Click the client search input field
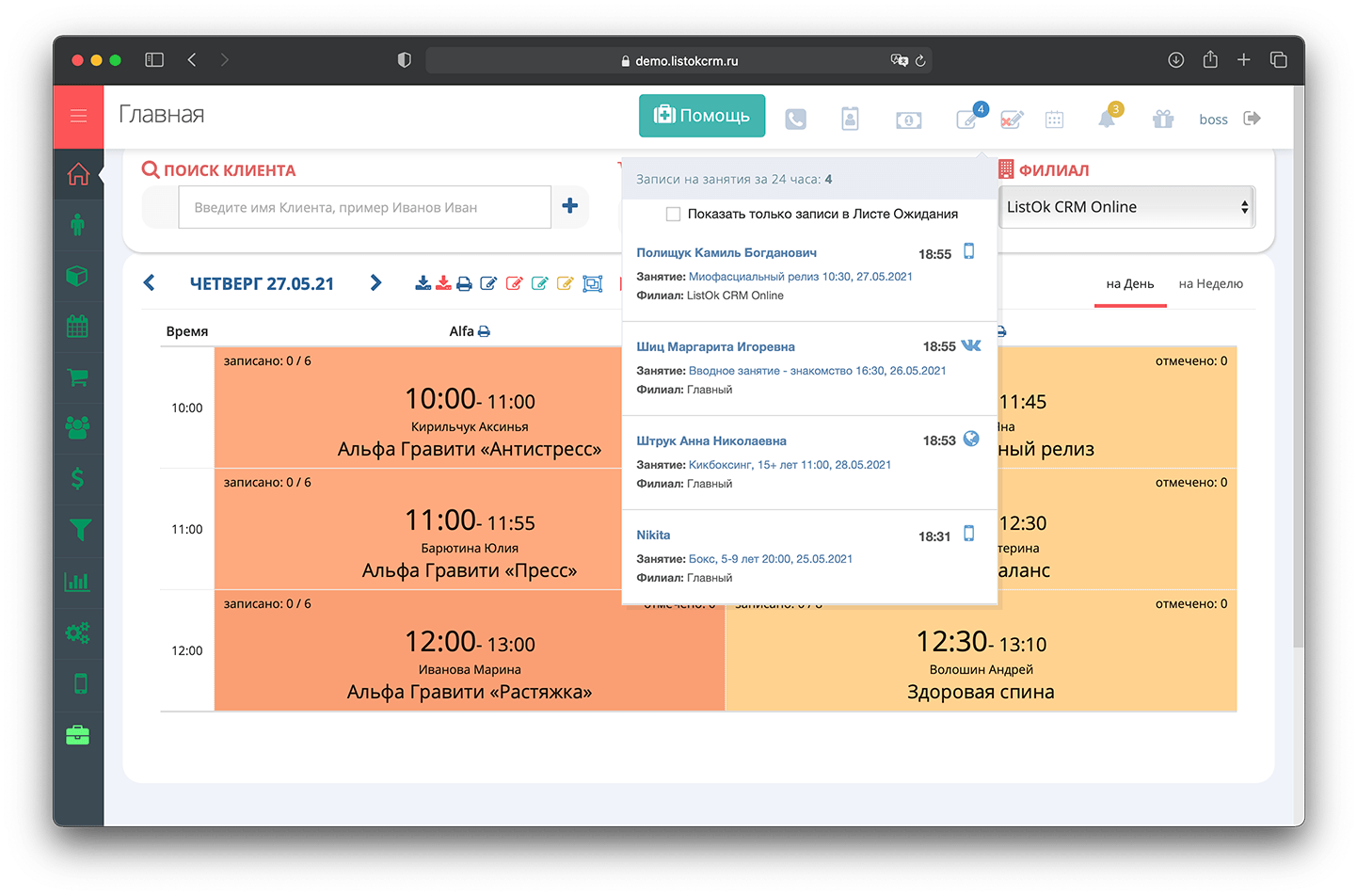 point(364,207)
